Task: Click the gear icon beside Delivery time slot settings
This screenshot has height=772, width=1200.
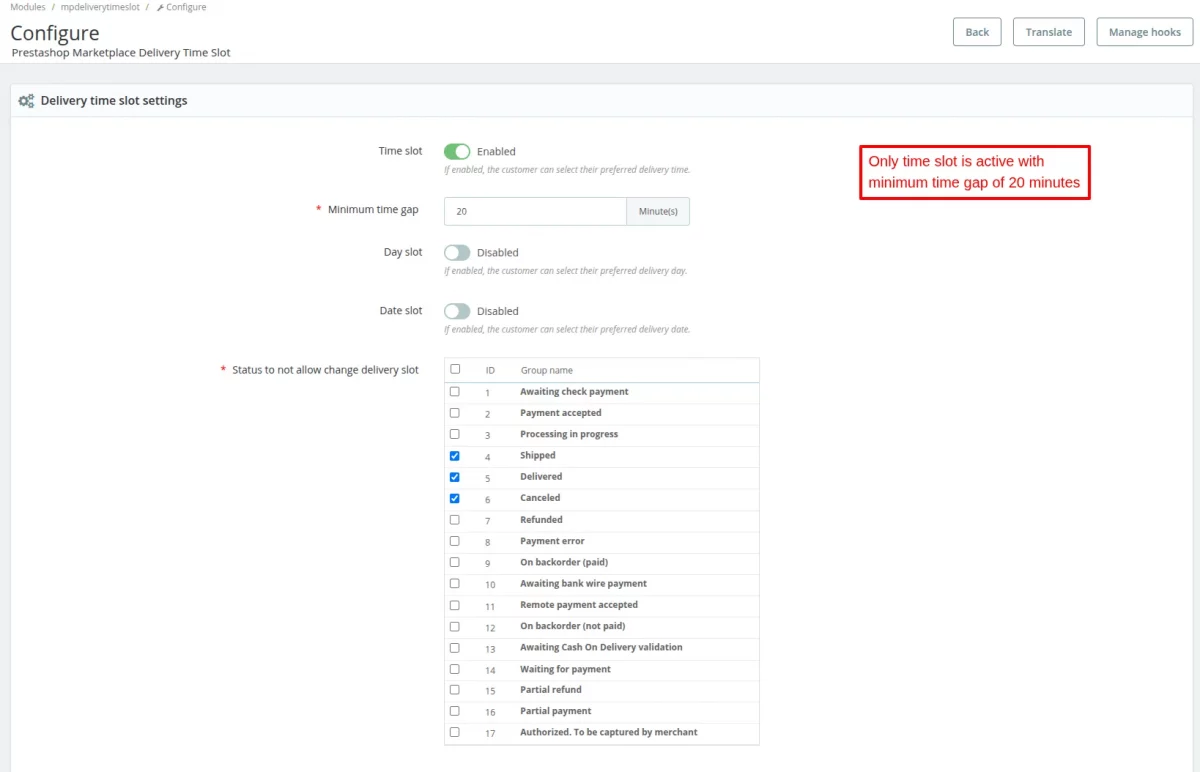Action: [x=27, y=100]
